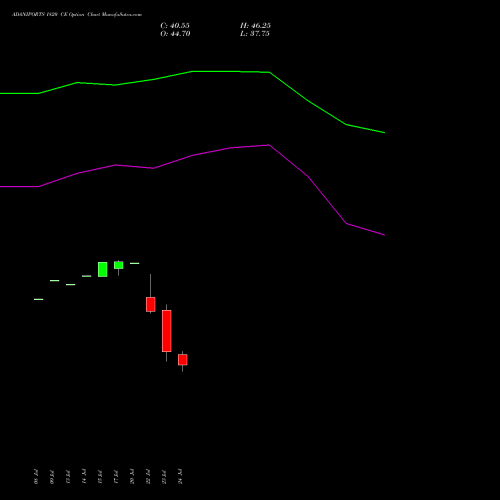Click the ADANIPORTS option chart title

pos(77,15)
